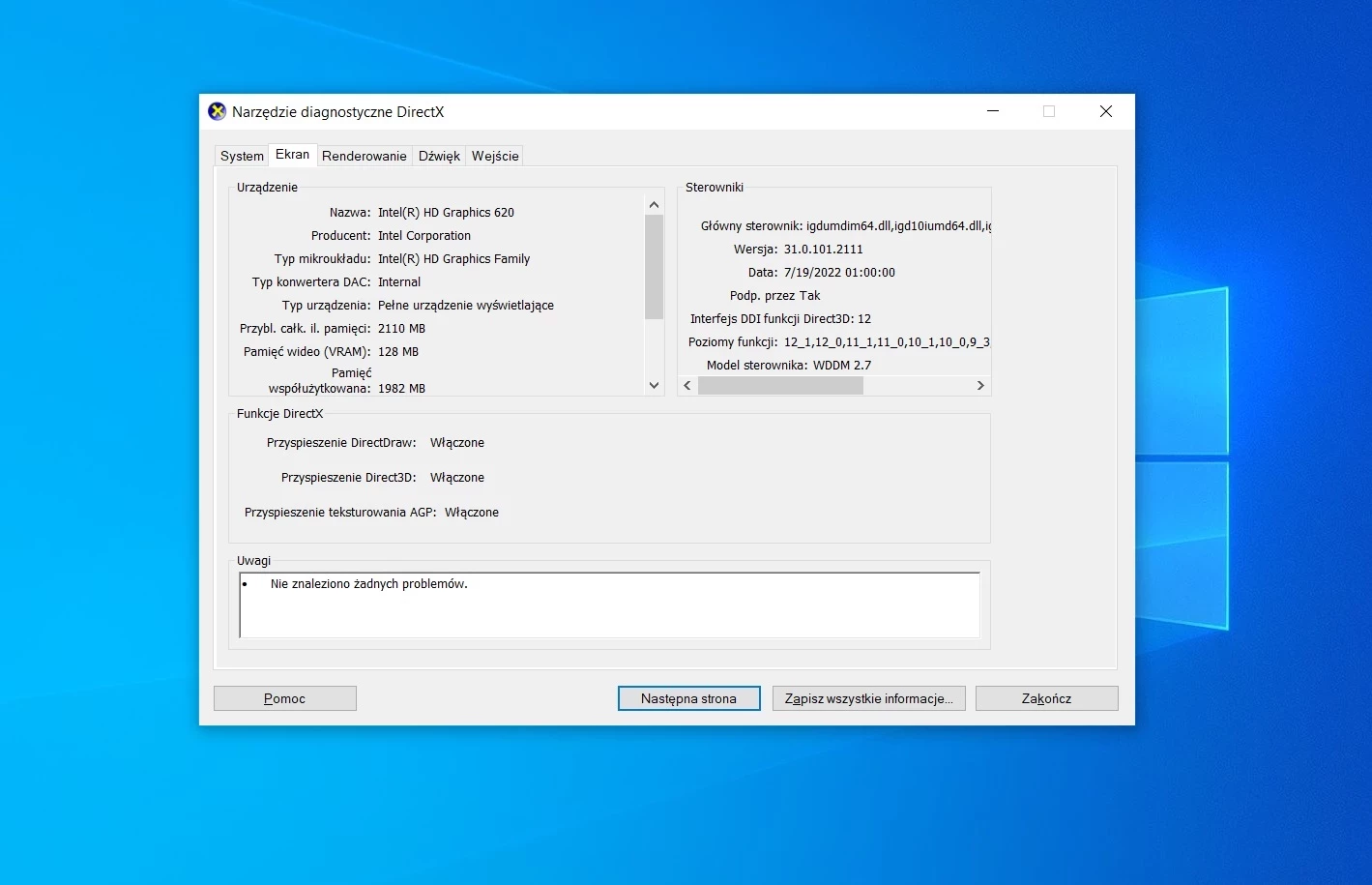Select the text 'Intel(R) HD Graphics 620'
This screenshot has width=1372, height=885.
tap(446, 212)
